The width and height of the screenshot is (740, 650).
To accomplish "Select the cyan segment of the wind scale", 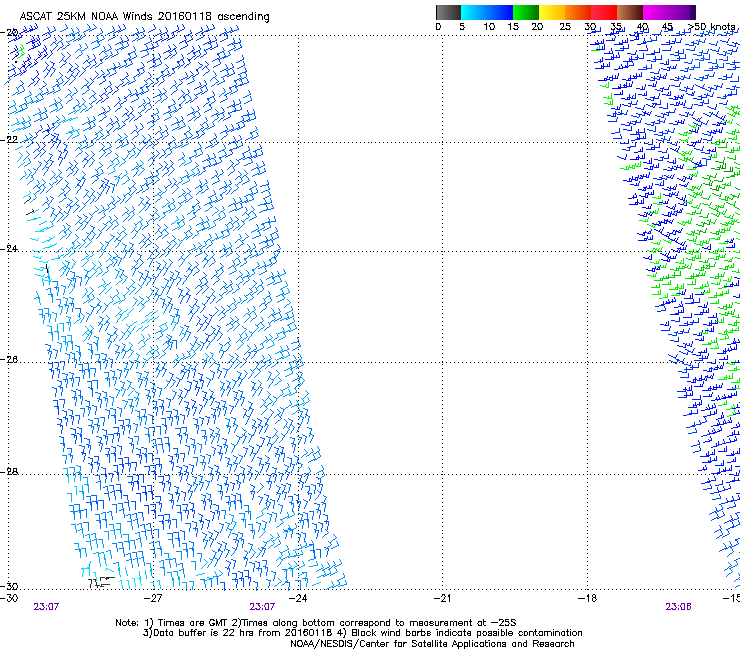I will tap(474, 12).
